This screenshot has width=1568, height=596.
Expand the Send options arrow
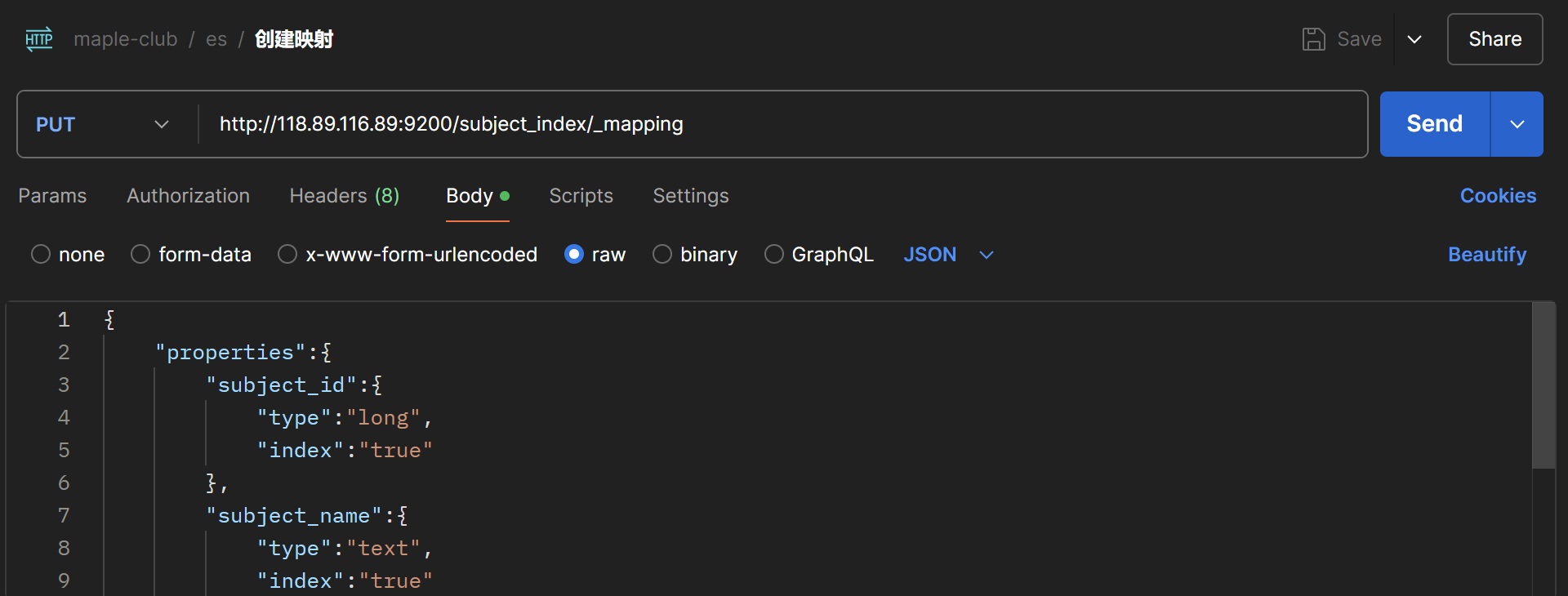1517,124
